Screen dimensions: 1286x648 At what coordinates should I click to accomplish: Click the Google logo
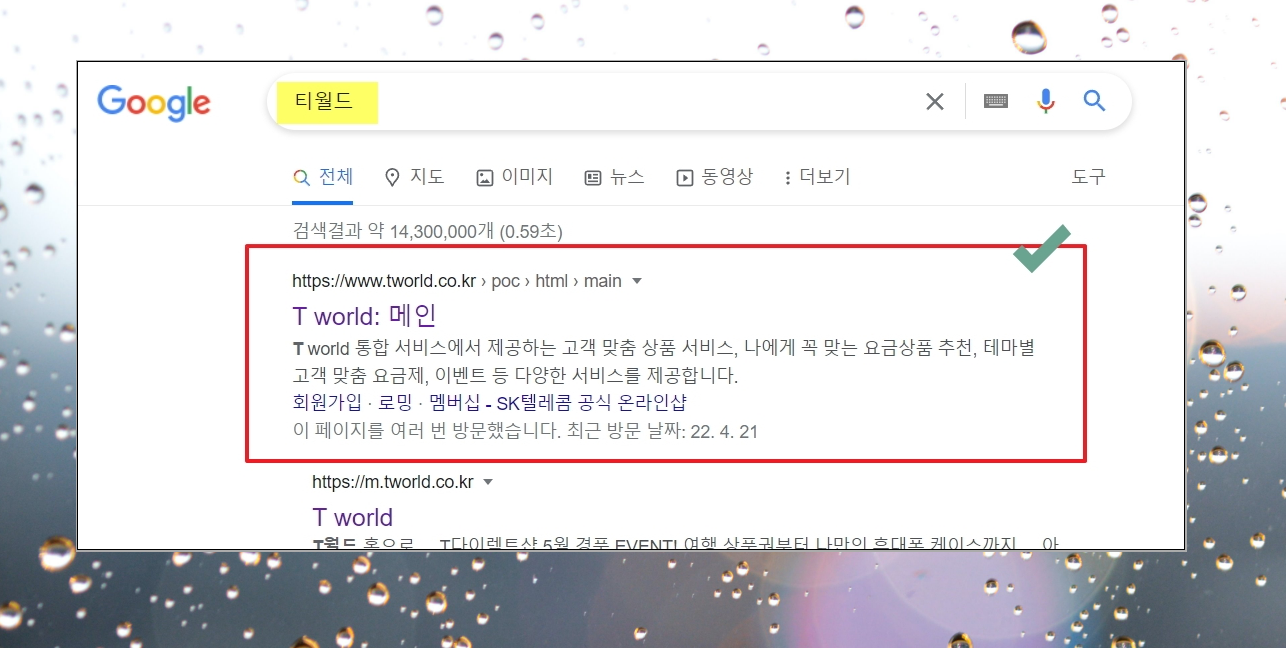[x=154, y=102]
